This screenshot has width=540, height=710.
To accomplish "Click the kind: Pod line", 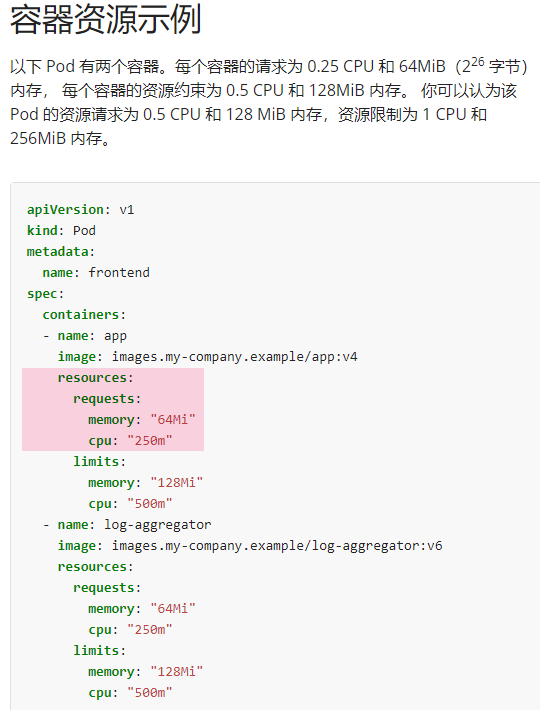I will [61, 230].
